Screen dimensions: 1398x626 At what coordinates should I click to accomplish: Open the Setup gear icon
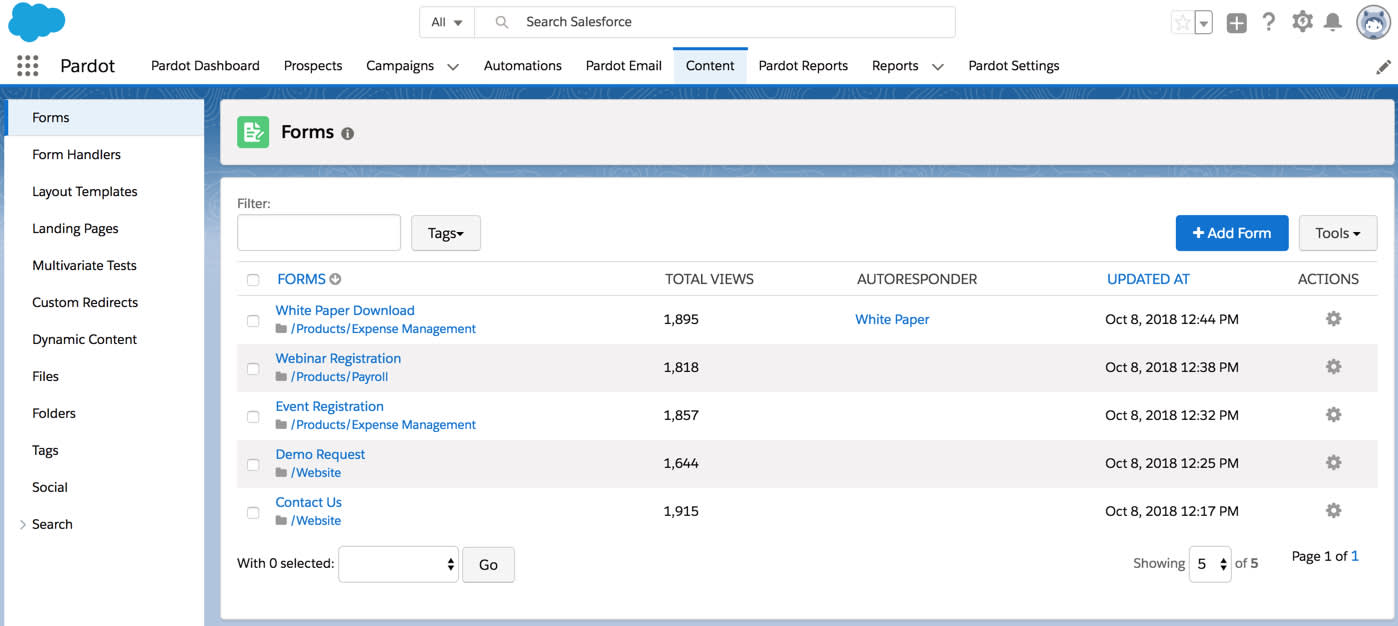(x=1302, y=21)
